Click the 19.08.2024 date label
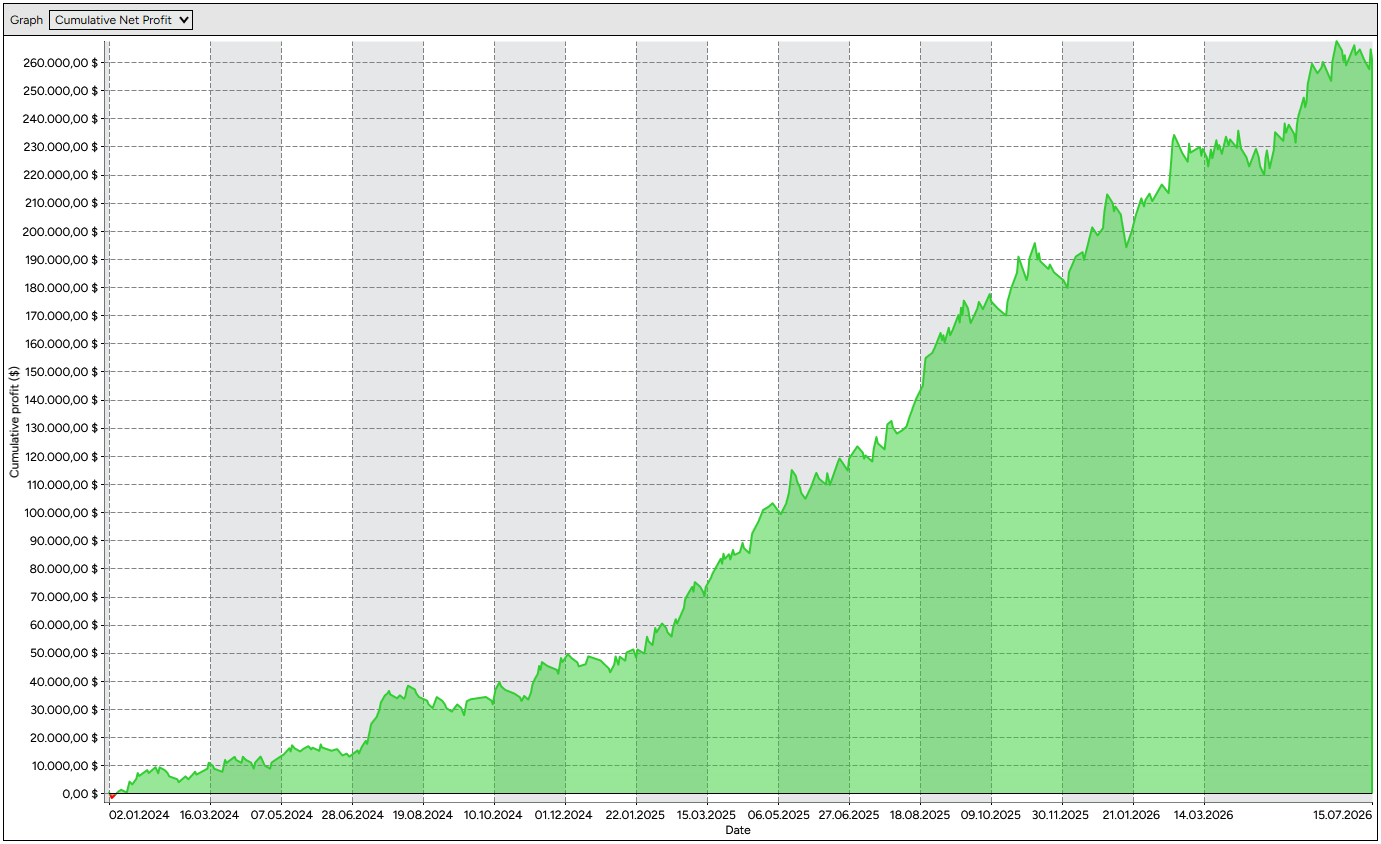Image resolution: width=1381 pixels, height=844 pixels. click(x=423, y=815)
